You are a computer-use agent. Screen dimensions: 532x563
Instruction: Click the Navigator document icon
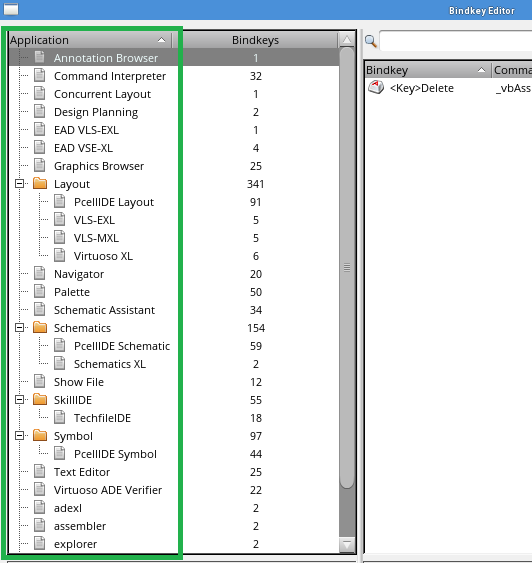[x=39, y=274]
